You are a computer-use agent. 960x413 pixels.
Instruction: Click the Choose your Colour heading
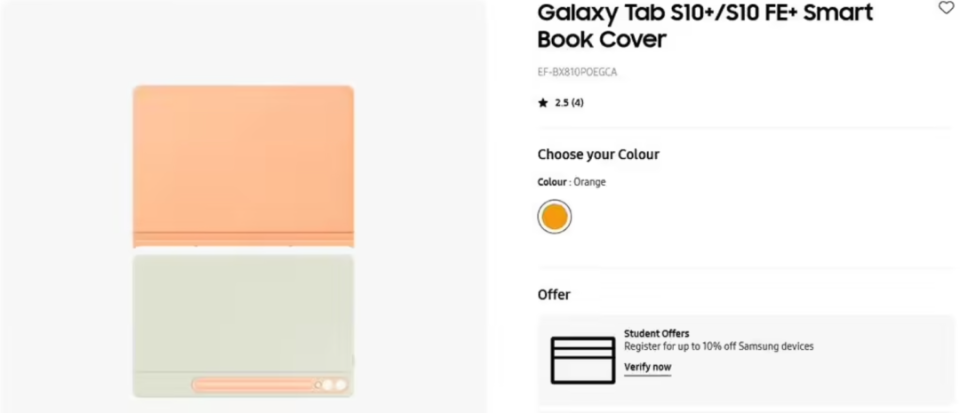click(x=598, y=154)
